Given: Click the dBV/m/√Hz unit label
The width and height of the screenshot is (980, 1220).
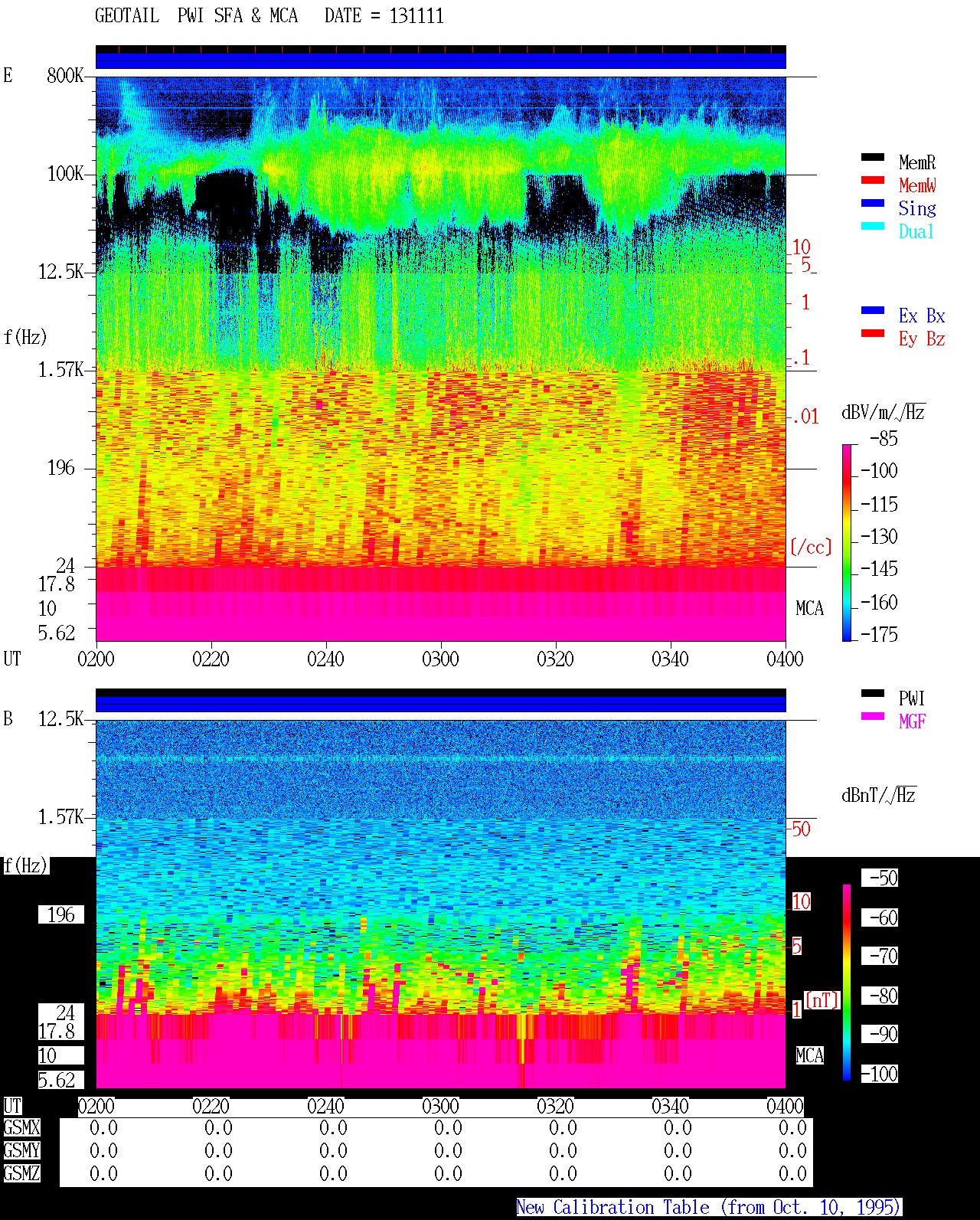Looking at the screenshot, I should pos(884,412).
